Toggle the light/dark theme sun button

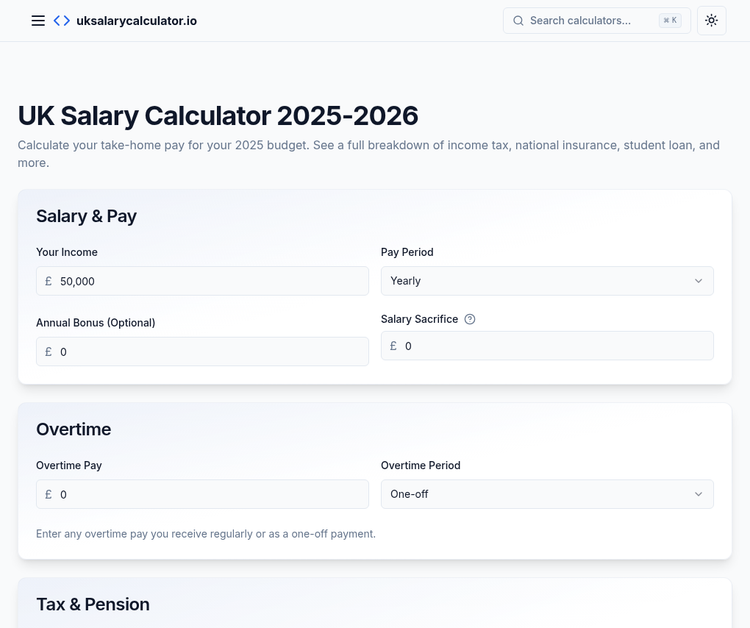[711, 21]
